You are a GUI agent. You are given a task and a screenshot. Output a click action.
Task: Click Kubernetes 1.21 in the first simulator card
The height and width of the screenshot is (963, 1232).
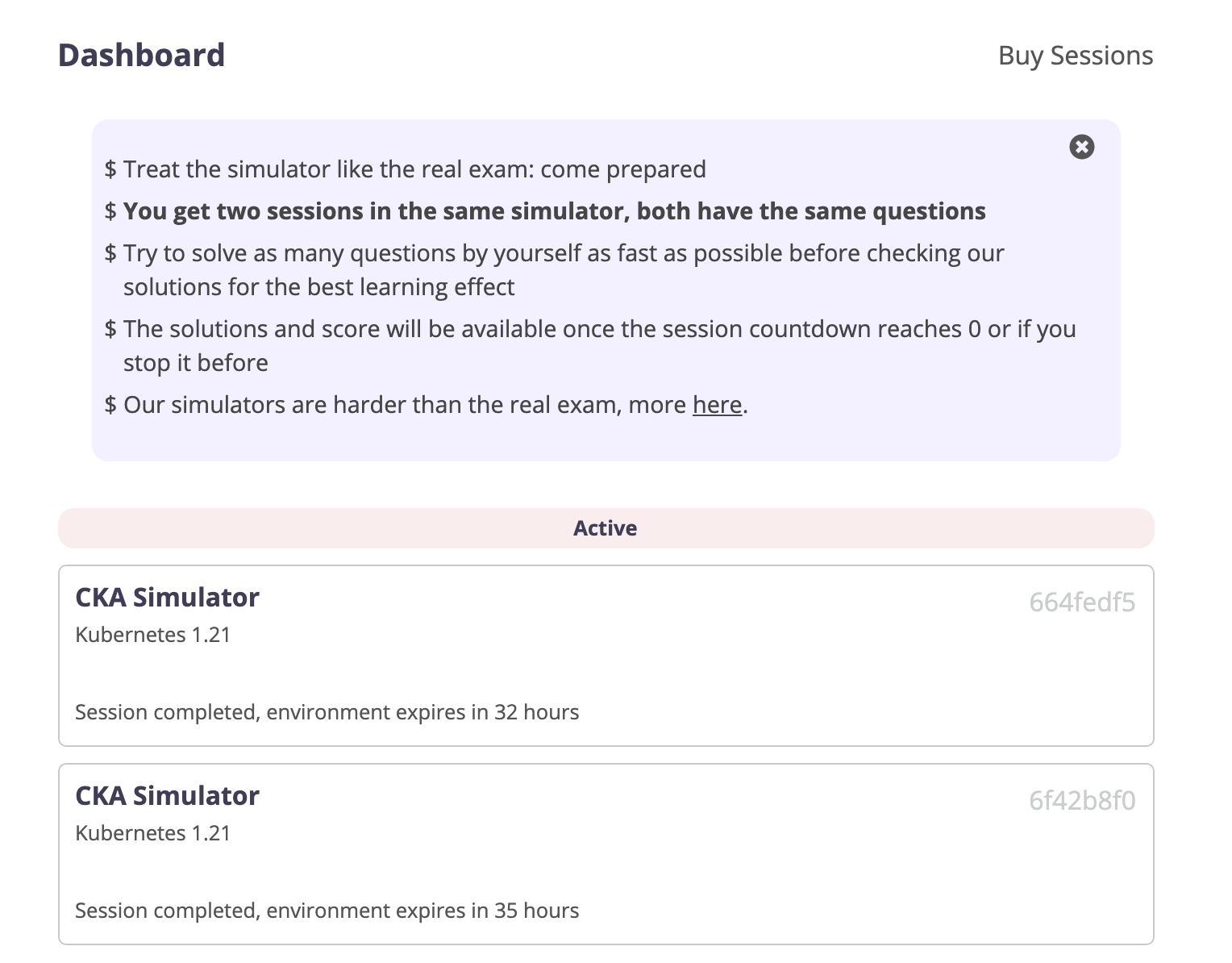point(153,635)
